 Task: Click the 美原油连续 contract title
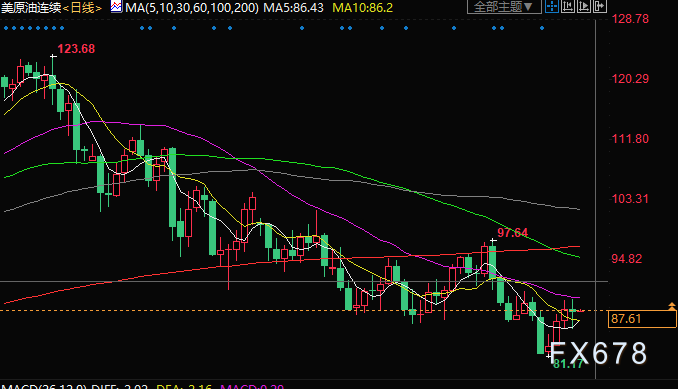coord(31,7)
